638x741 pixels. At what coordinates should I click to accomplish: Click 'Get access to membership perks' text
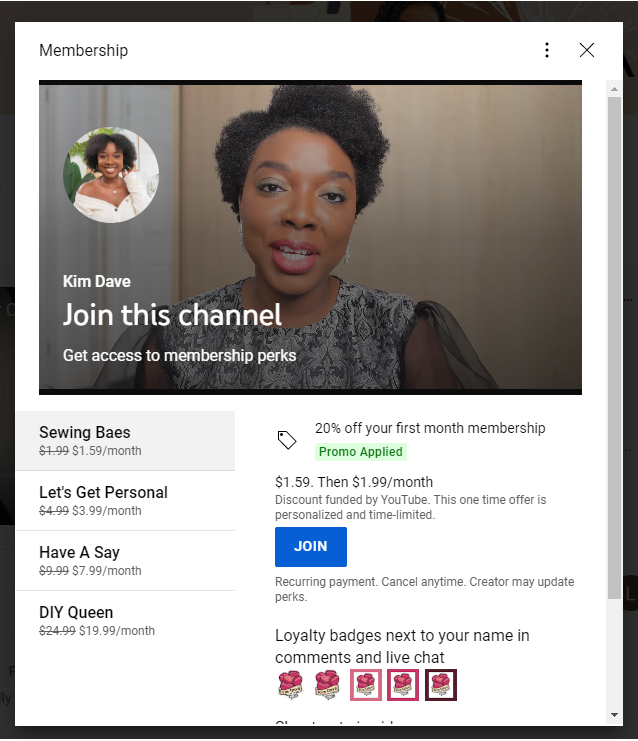click(x=180, y=356)
